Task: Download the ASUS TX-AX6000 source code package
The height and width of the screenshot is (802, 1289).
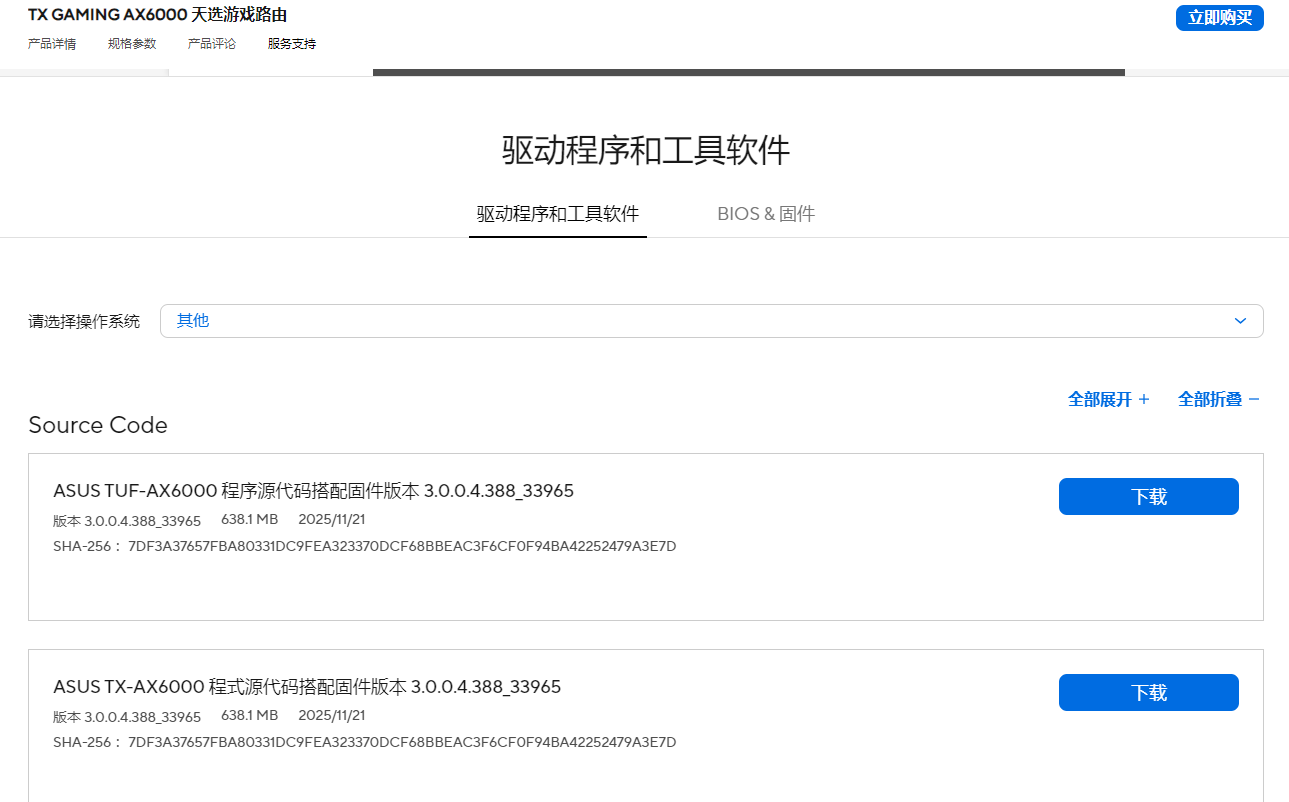Action: click(1148, 691)
